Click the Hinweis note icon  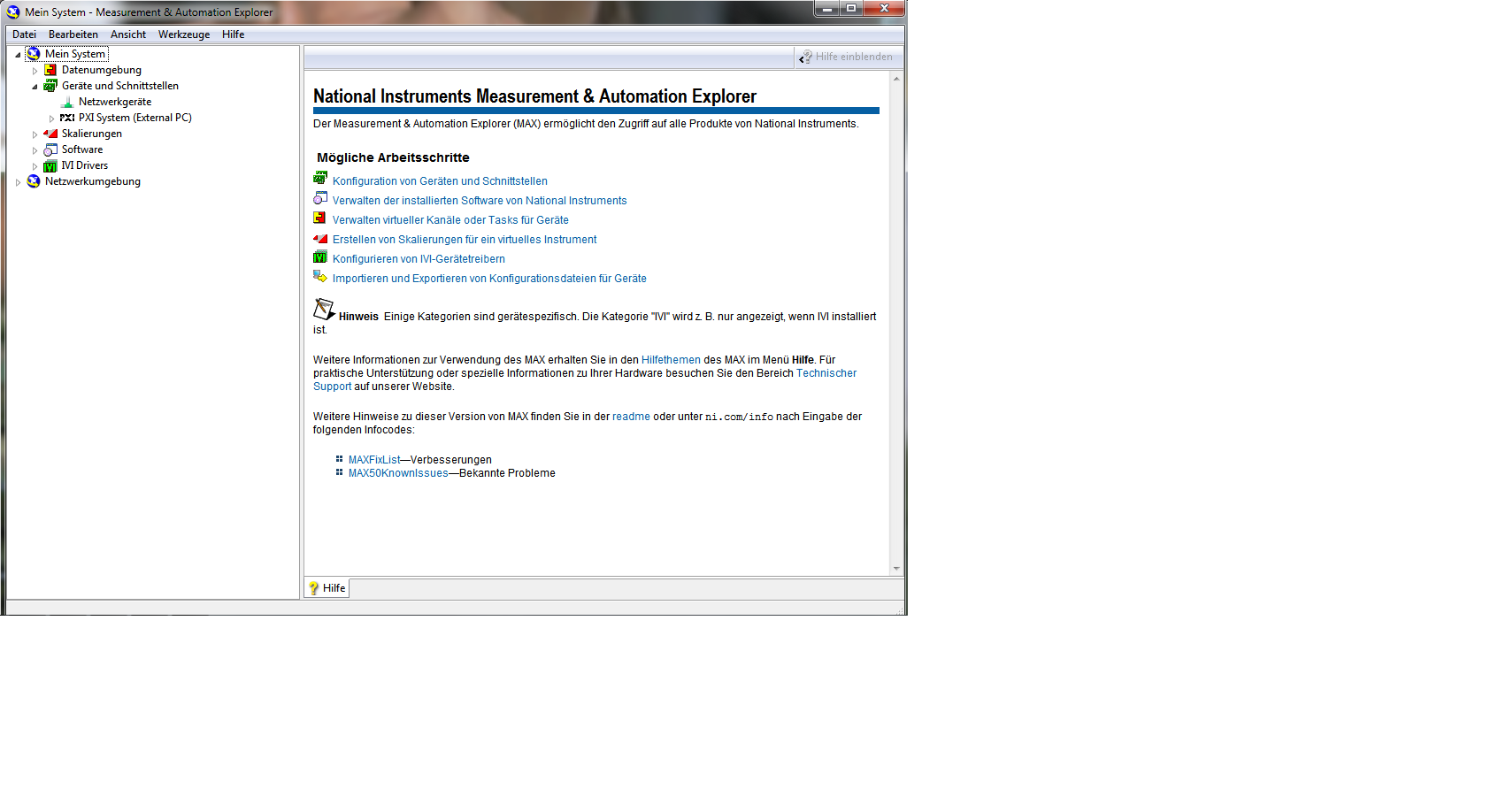click(x=324, y=309)
